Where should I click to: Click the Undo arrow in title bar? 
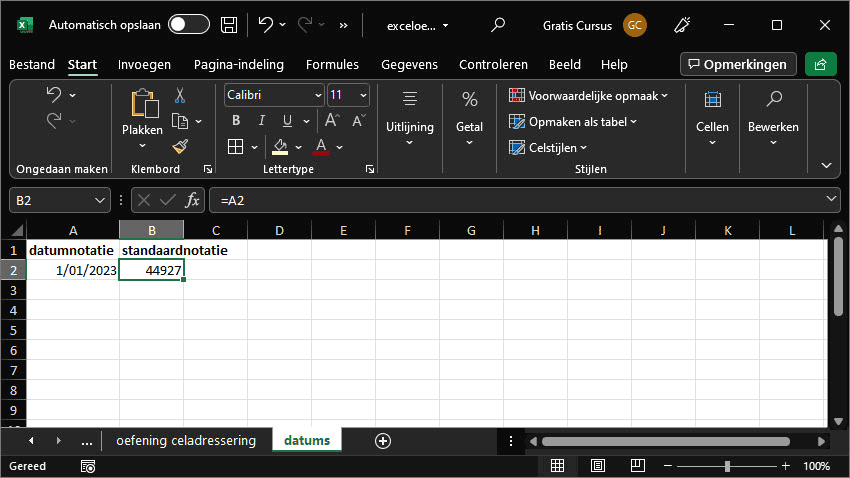point(265,24)
